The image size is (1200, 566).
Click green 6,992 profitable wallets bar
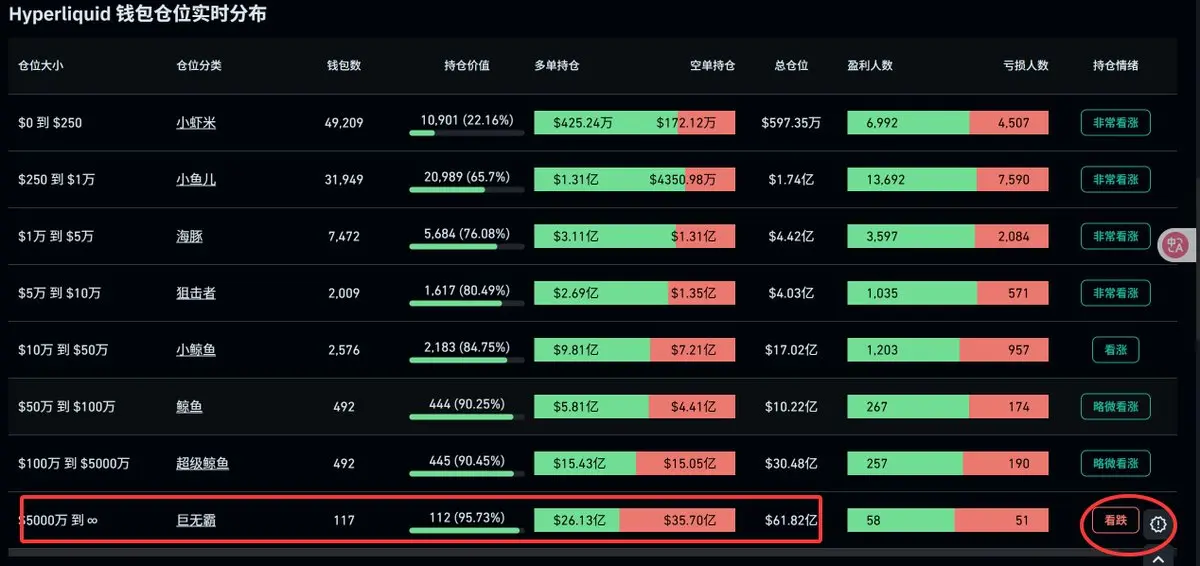[908, 123]
